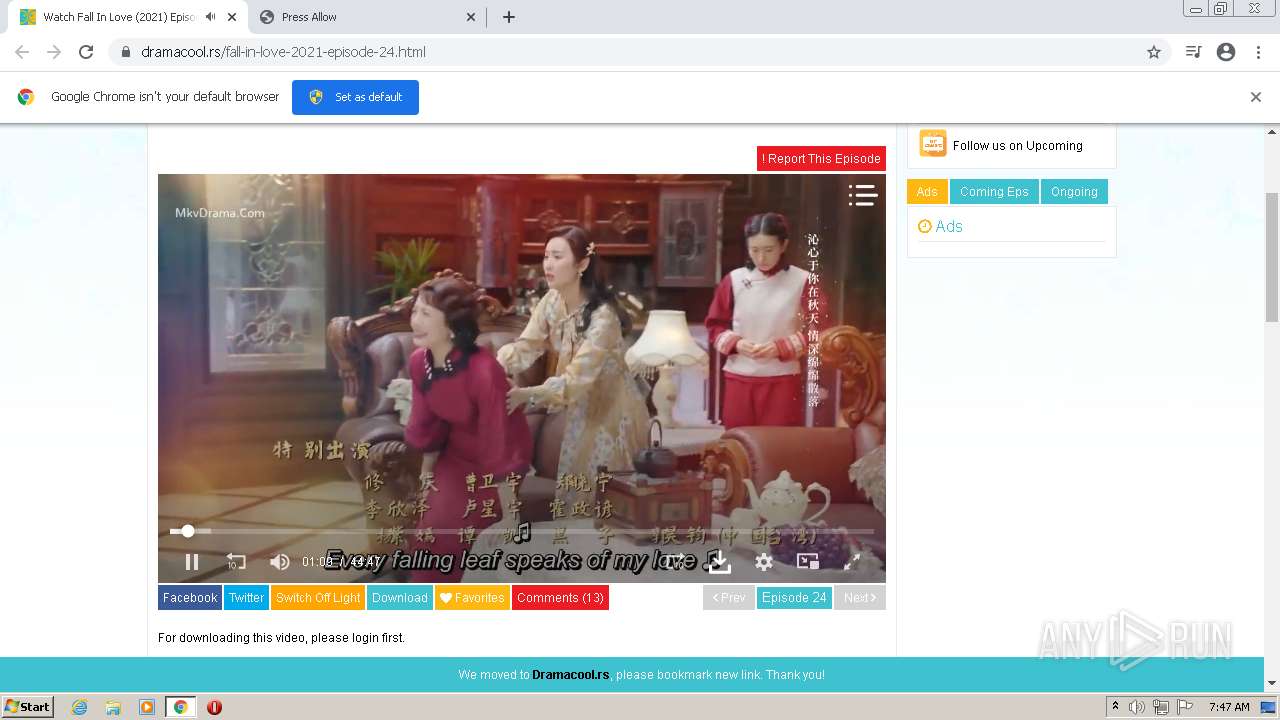The height and width of the screenshot is (720, 1280).
Task: Open the network tray icon
Action: click(1161, 707)
